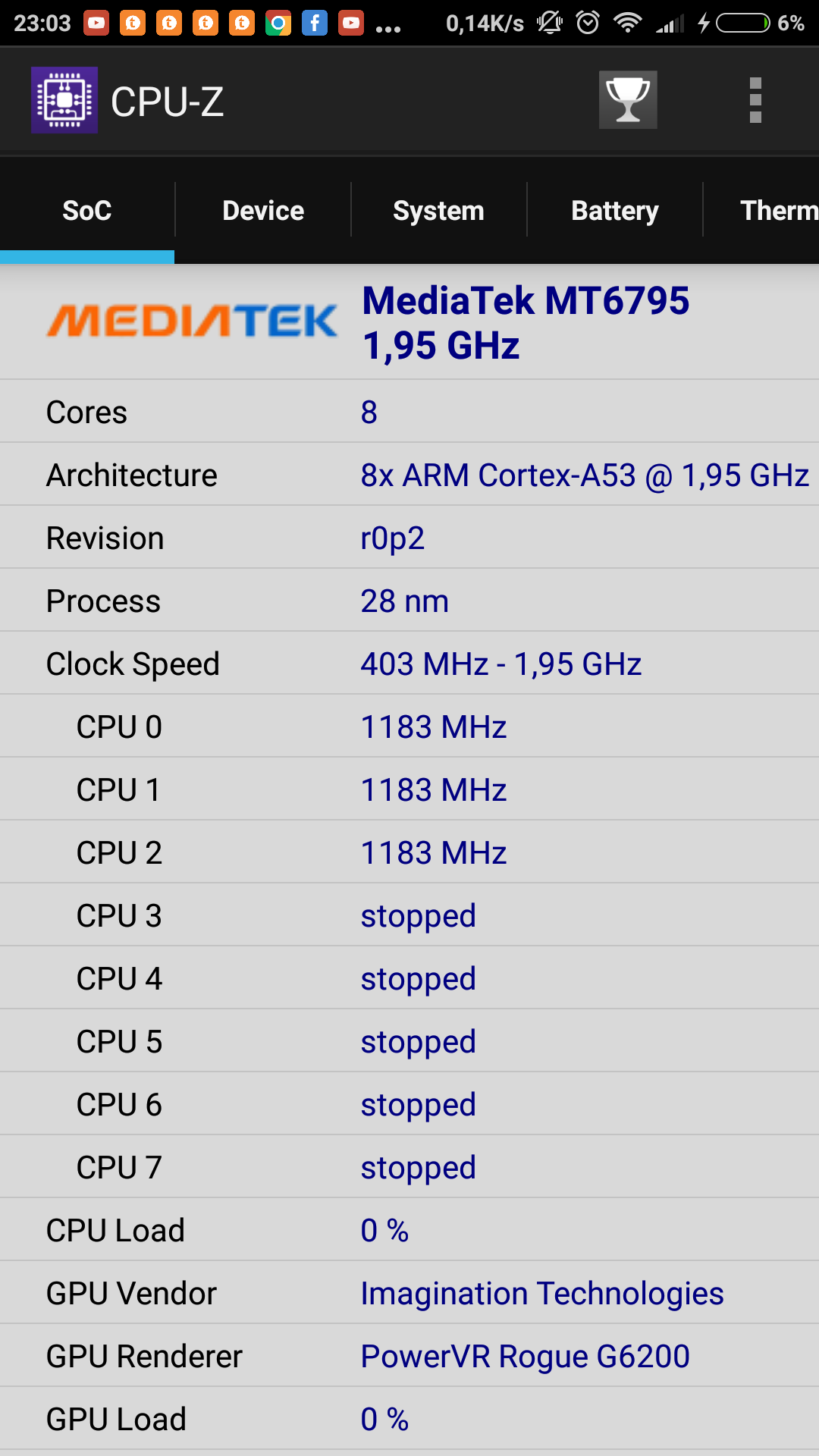Select the SoC tab
819x1456 pixels.
(87, 211)
